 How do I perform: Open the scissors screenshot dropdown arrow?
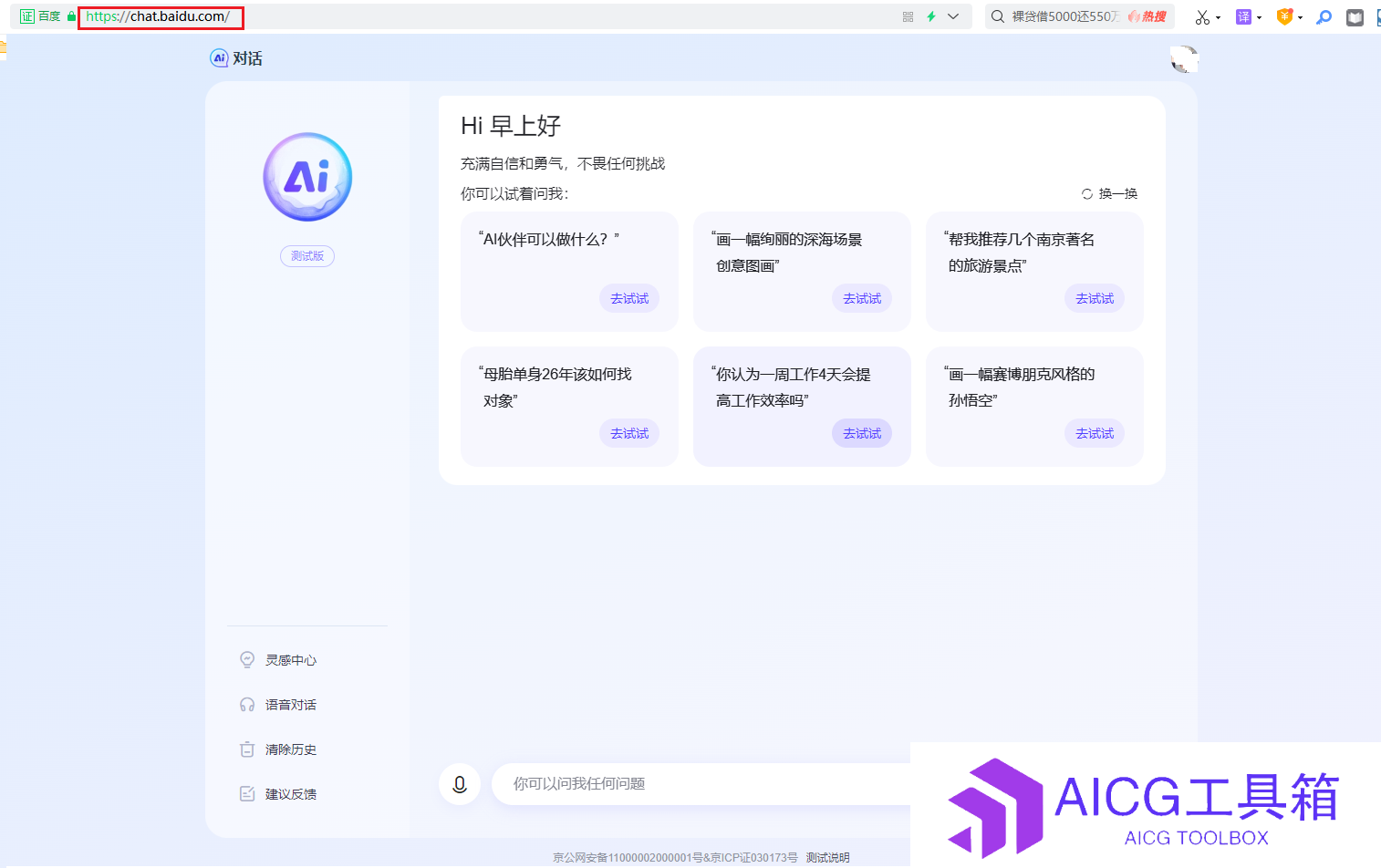tap(1218, 18)
